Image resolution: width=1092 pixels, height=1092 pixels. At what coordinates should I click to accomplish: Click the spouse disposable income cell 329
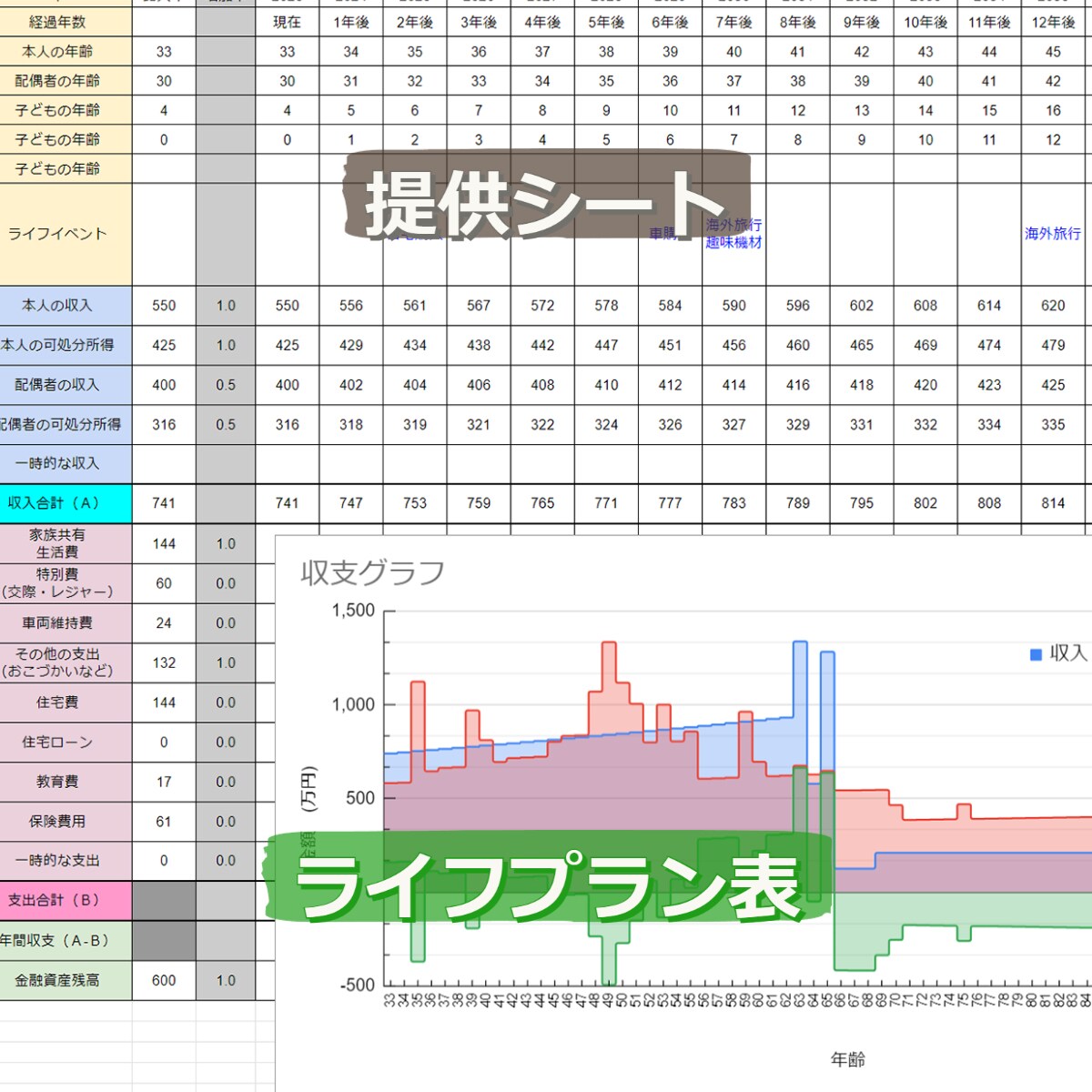click(x=798, y=425)
